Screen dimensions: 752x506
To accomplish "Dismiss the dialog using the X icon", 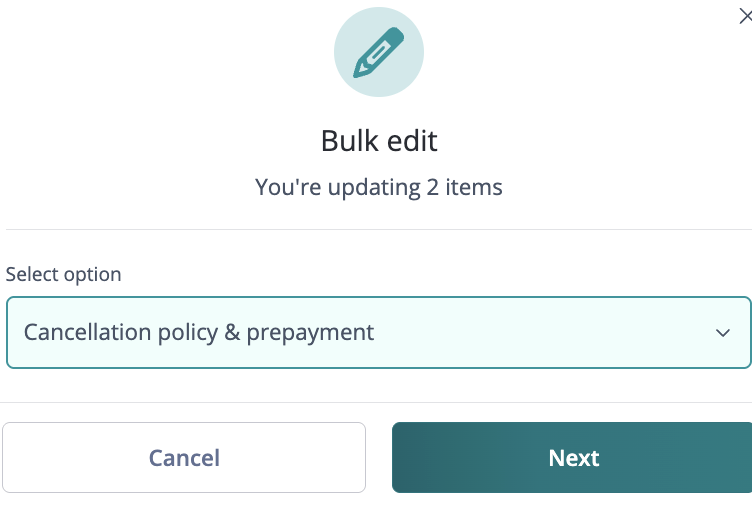I will pos(745,15).
